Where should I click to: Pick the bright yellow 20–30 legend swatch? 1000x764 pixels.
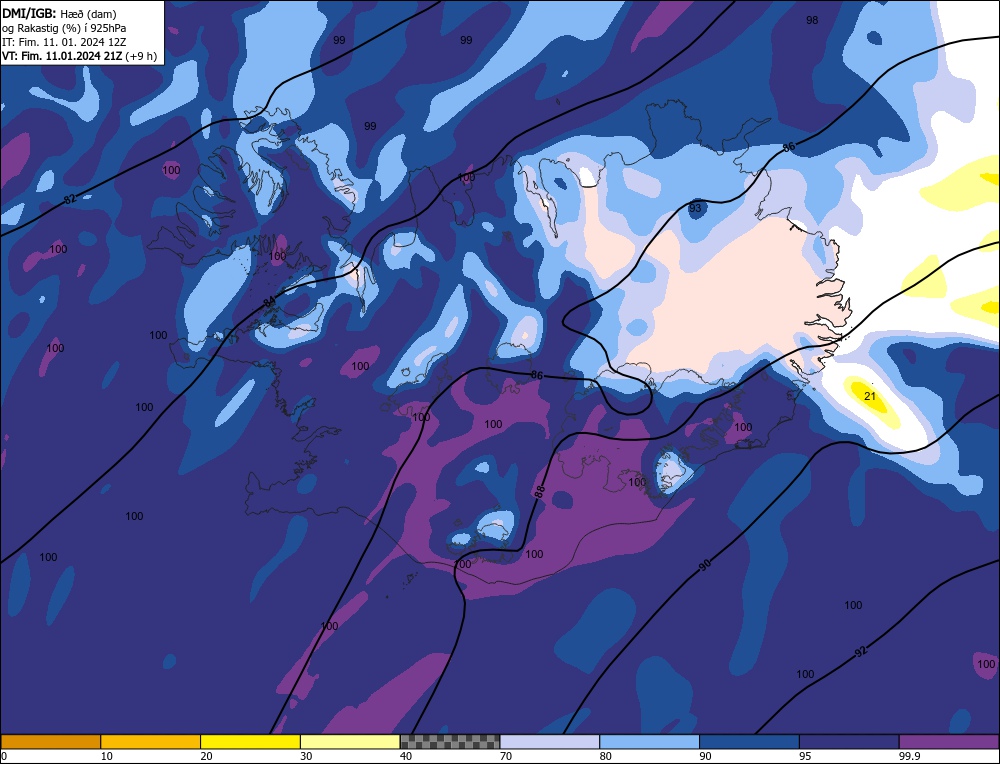(250, 742)
